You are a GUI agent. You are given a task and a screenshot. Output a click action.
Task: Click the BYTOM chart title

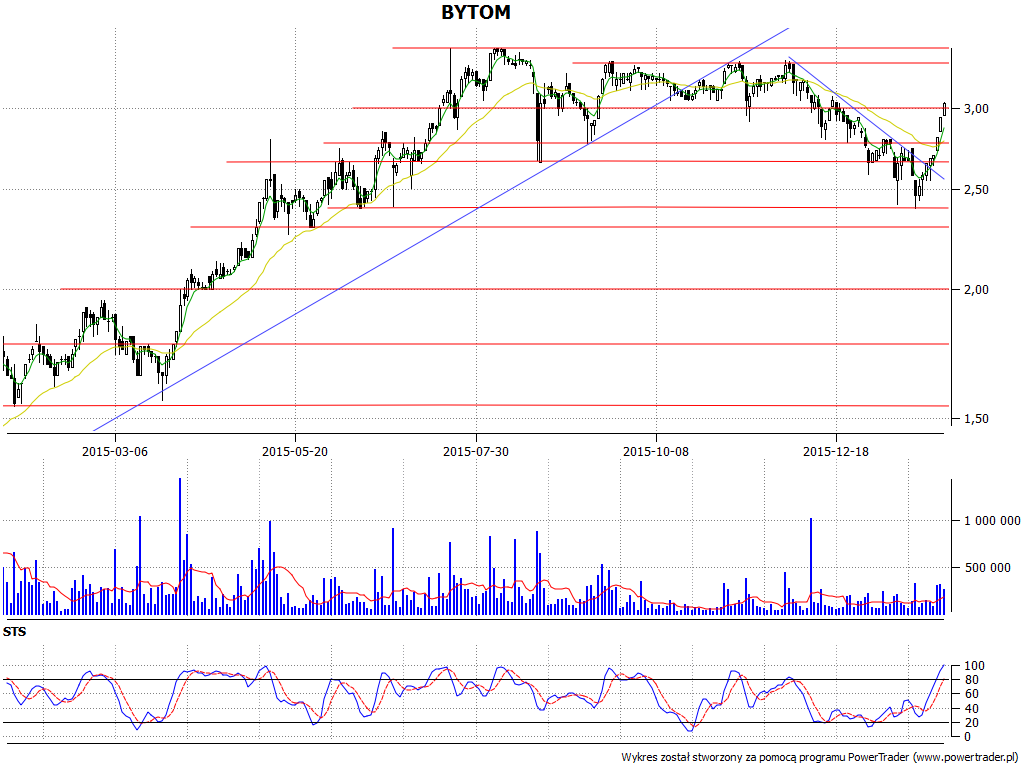point(475,12)
